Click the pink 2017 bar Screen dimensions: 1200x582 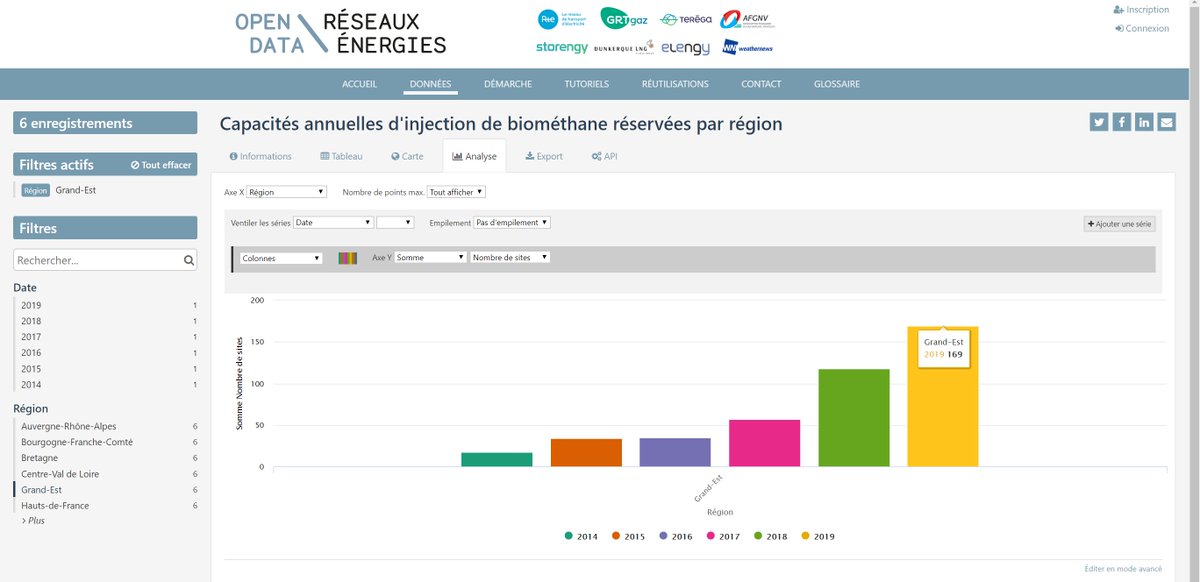(765, 443)
